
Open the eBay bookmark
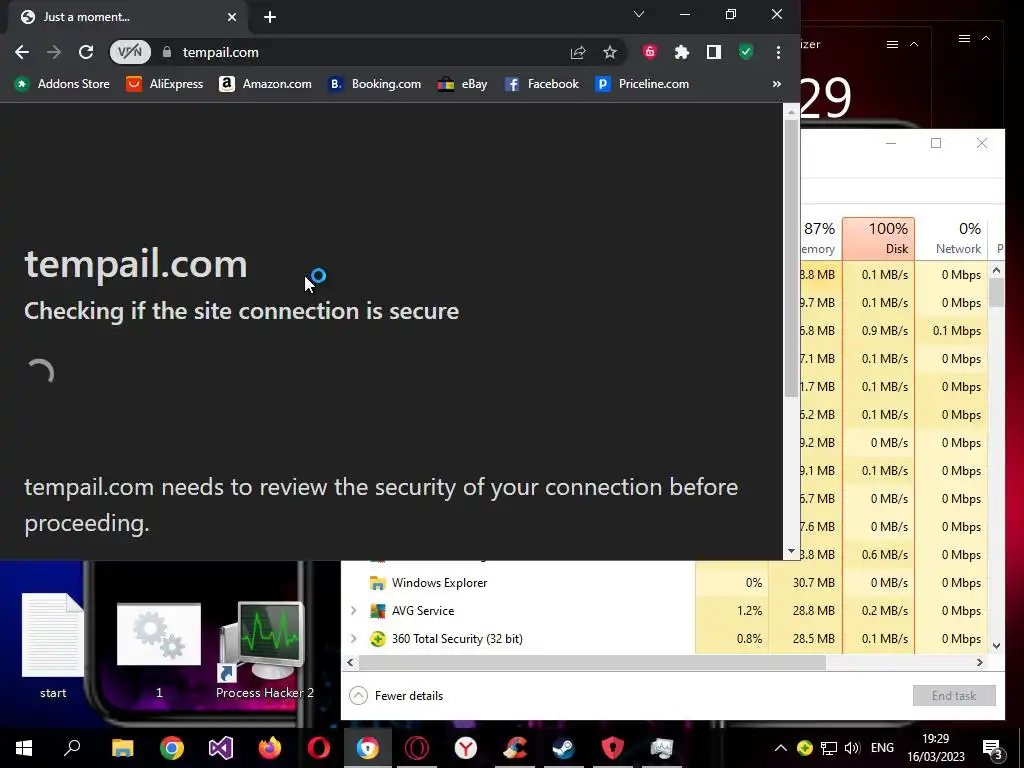(462, 84)
